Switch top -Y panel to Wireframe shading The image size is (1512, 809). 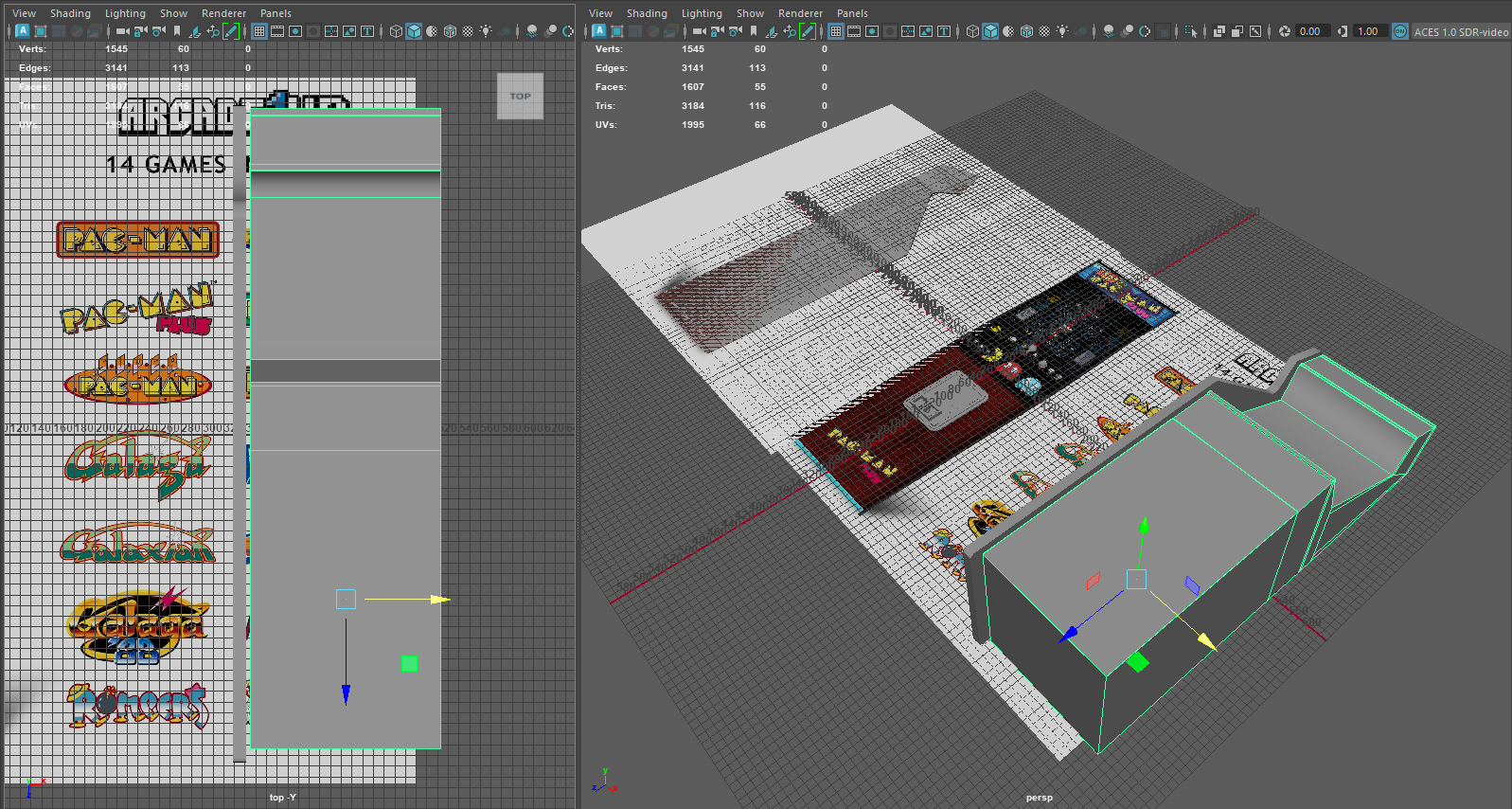pos(396,31)
